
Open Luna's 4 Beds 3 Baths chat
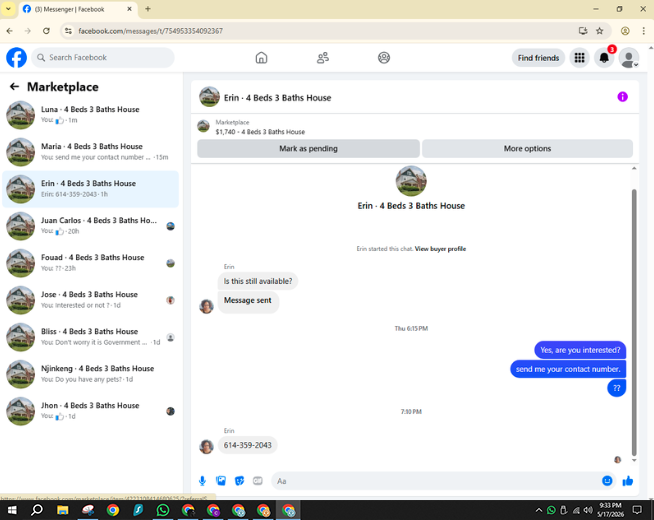[91, 115]
